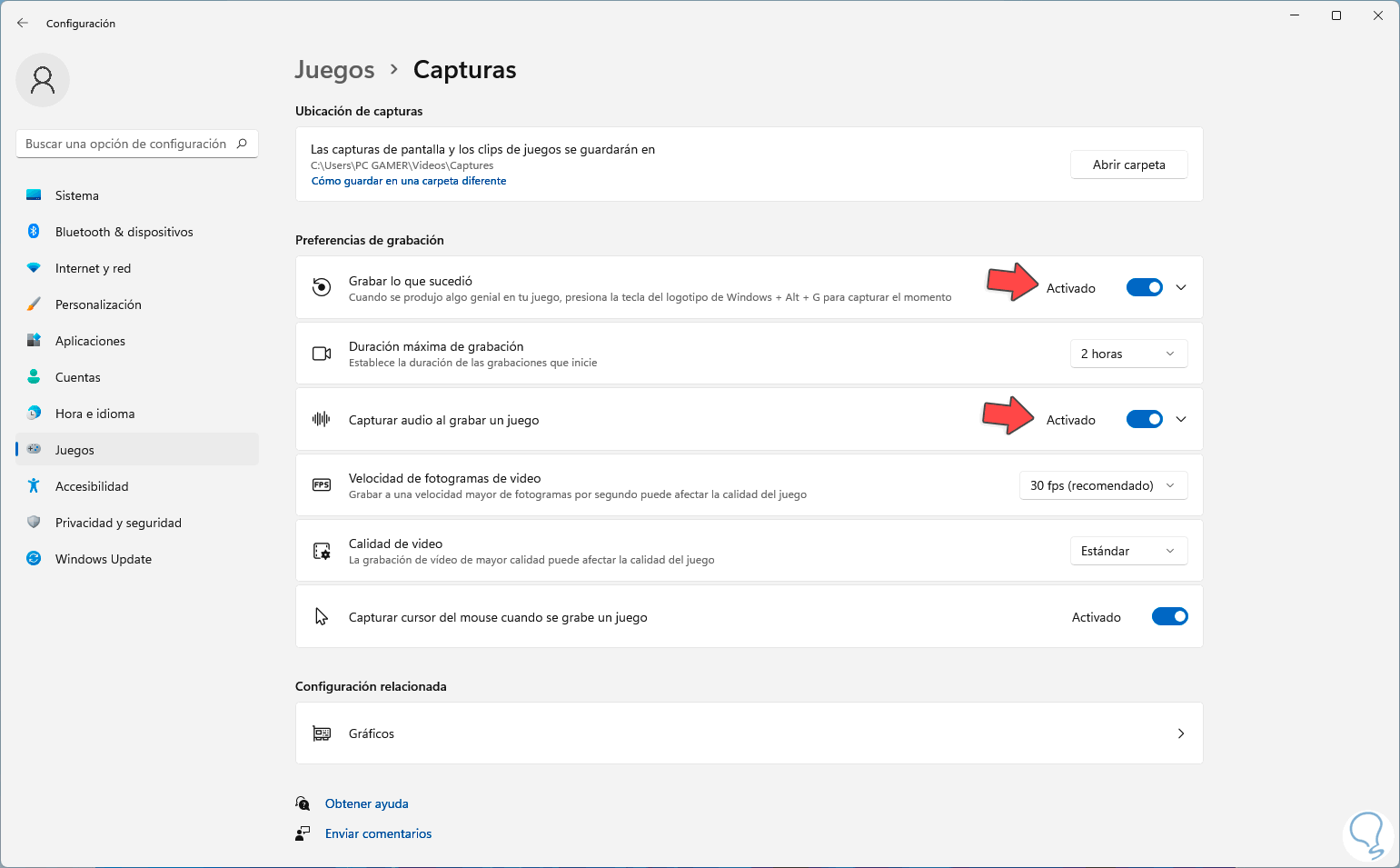
Task: Click the Privacidad y seguridad shield icon
Action: (x=34, y=523)
